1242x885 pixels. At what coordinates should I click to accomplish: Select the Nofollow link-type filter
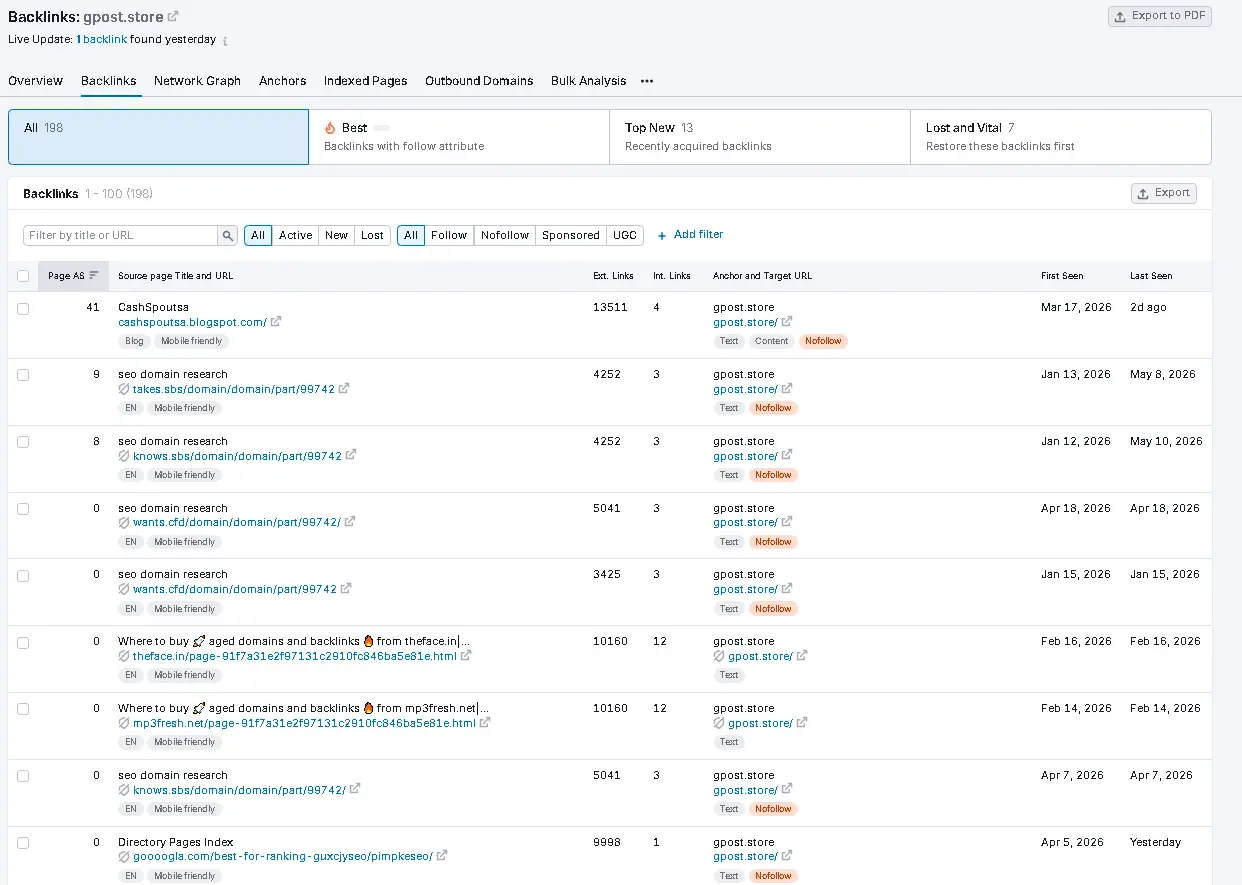[505, 235]
